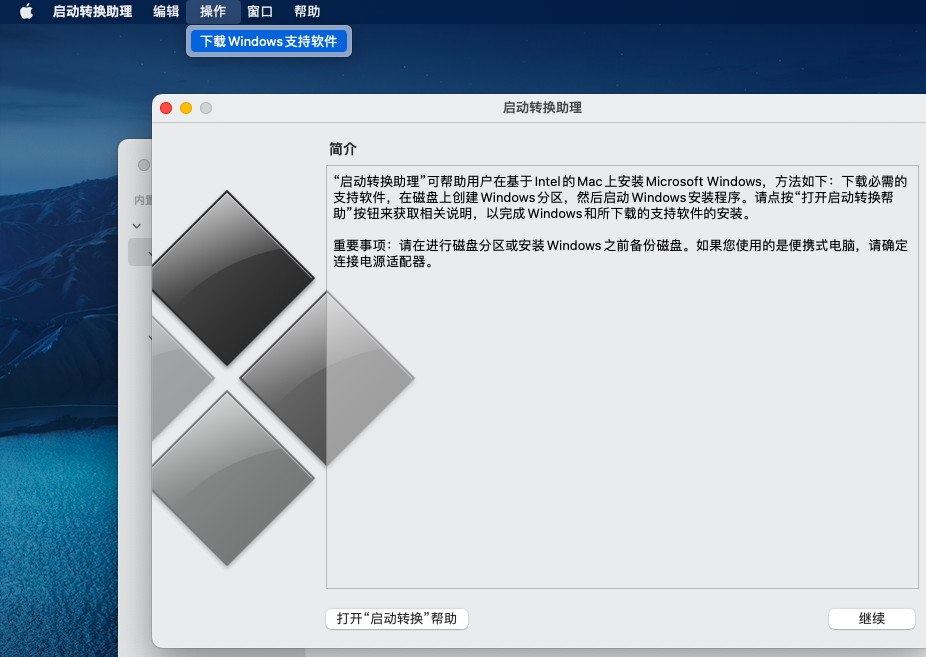Viewport: 926px width, 657px height.
Task: Choose 下载 Windows 支持软件 menu item
Action: tap(269, 41)
